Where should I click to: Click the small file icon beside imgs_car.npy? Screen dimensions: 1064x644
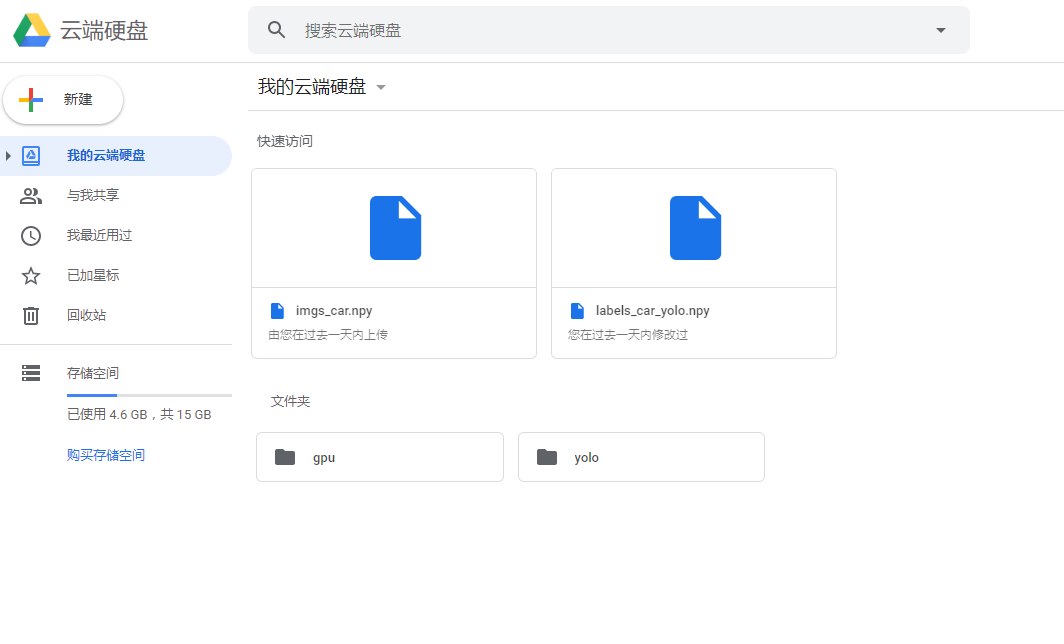coord(278,311)
